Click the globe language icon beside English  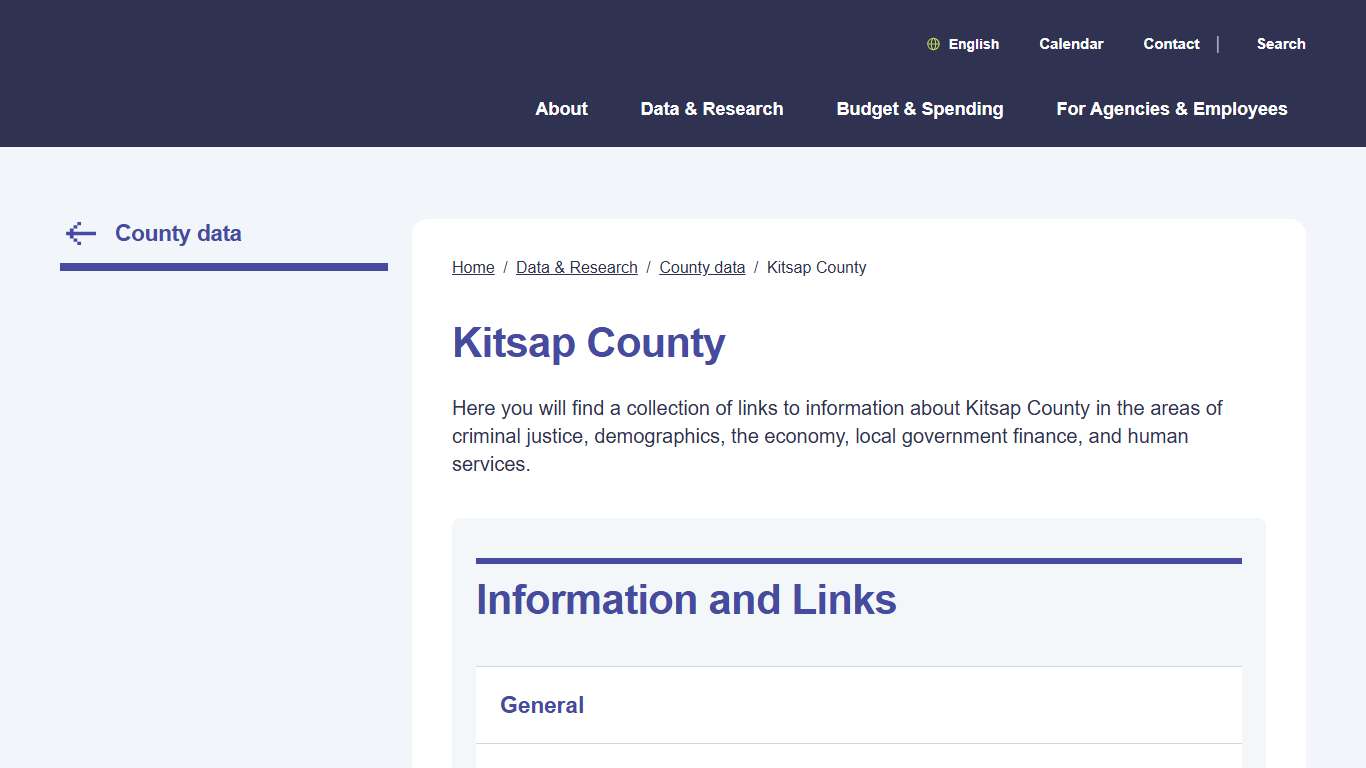point(933,44)
